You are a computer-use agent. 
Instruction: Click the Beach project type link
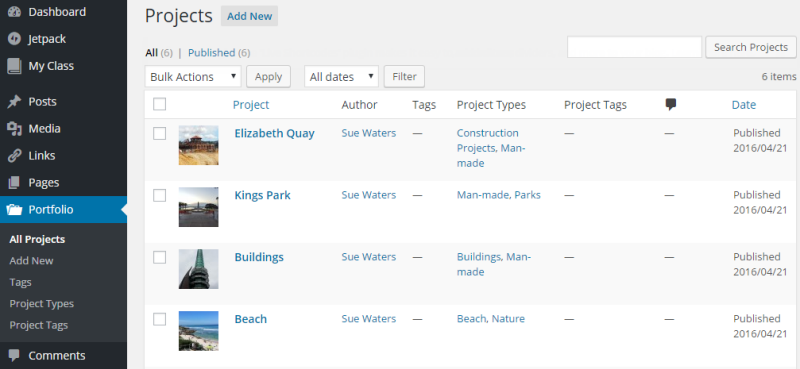[x=471, y=318]
